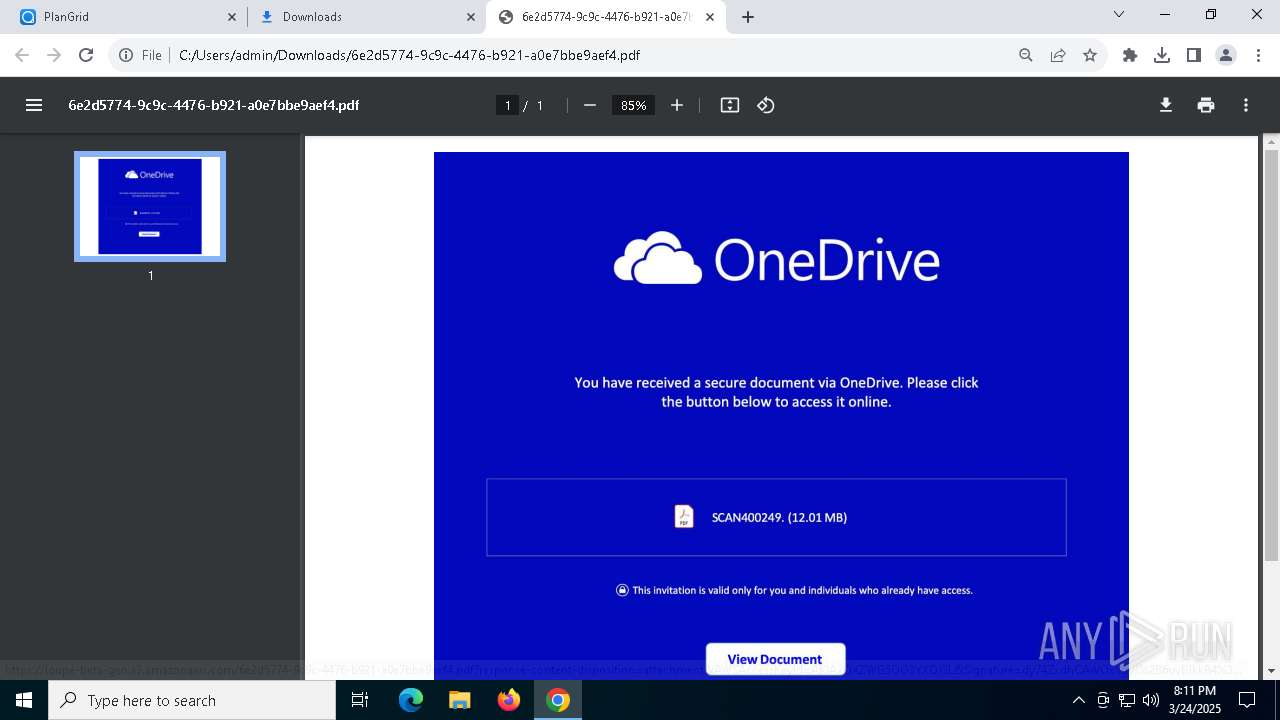This screenshot has width=1280, height=720.
Task: Toggle fit to page icon
Action: 730,105
